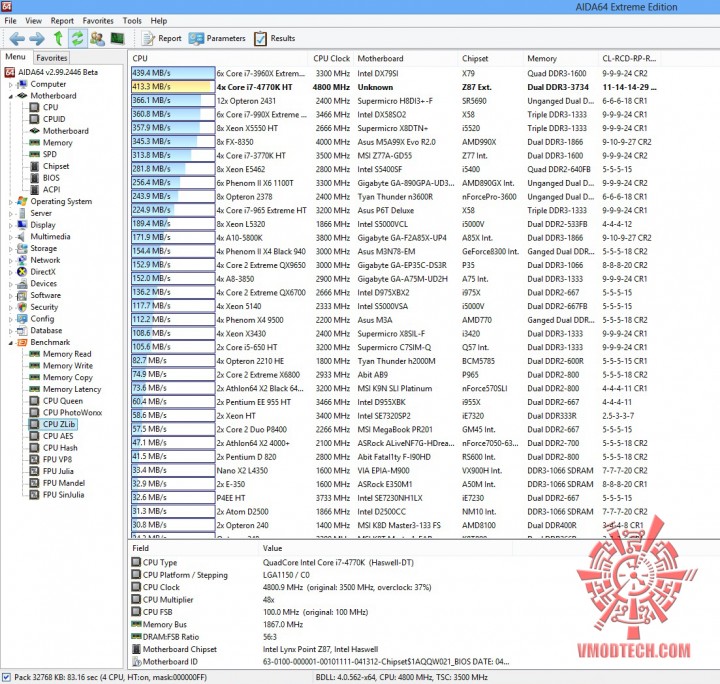Toggle the status bar checkbox

[x=6, y=677]
